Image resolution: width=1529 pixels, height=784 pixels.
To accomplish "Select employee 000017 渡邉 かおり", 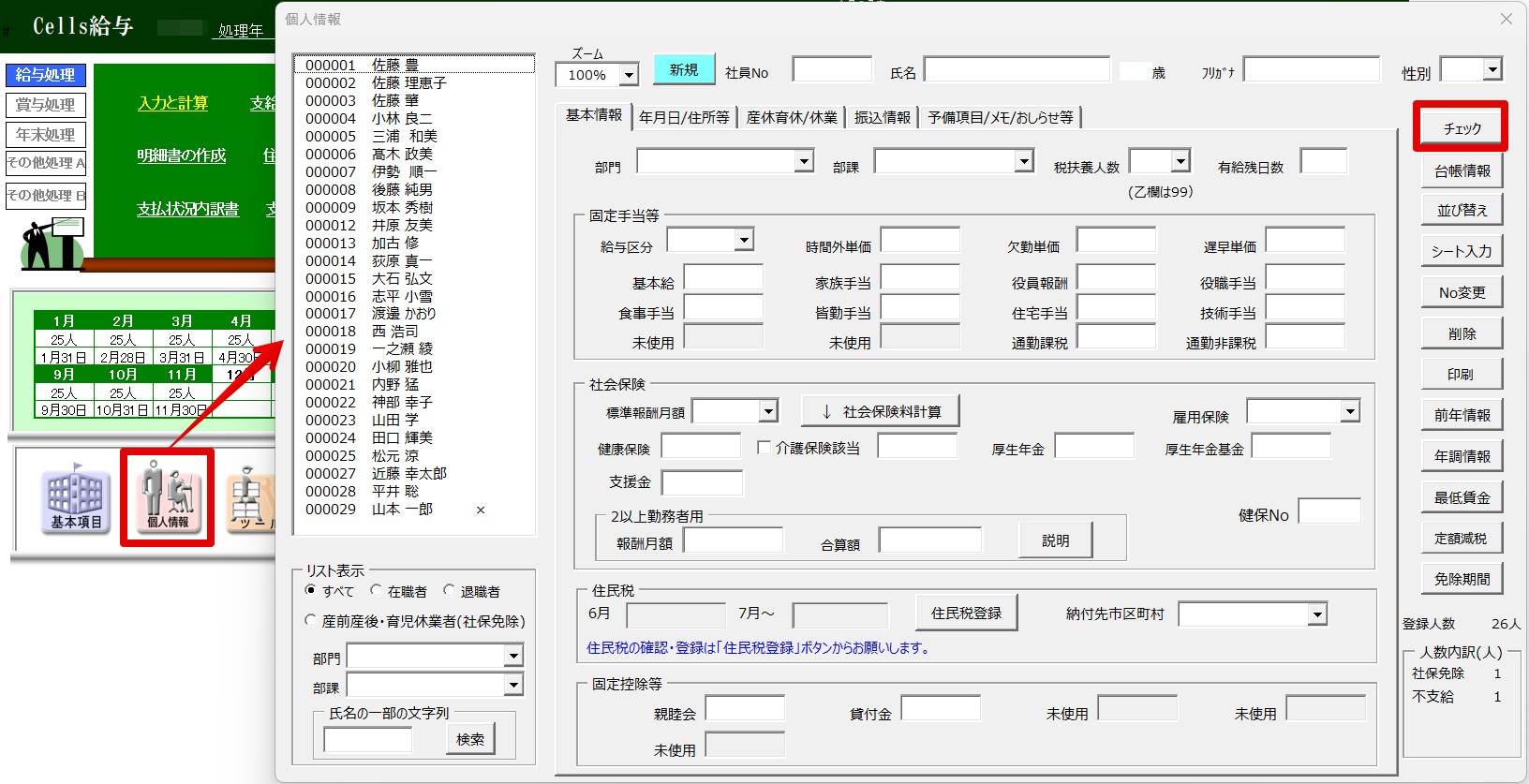I will pyautogui.click(x=413, y=313).
